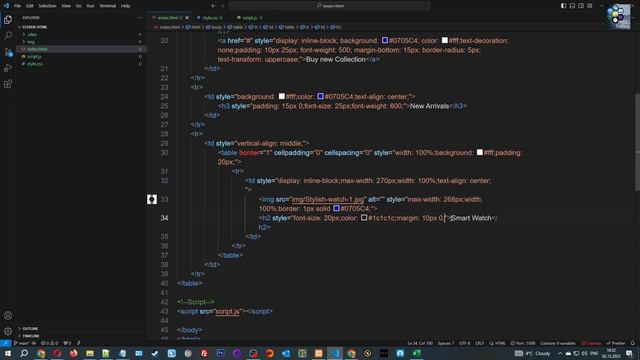Open the Explorer view in activity bar
The width and height of the screenshot is (640, 360).
[8, 20]
